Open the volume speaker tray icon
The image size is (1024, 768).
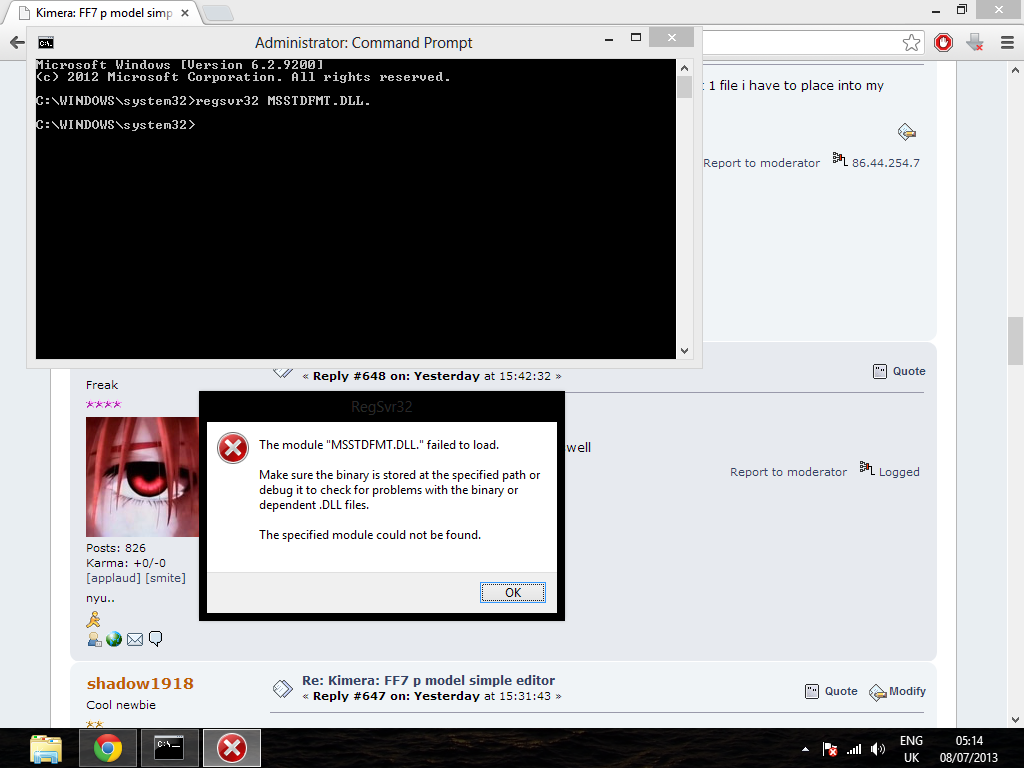point(878,750)
